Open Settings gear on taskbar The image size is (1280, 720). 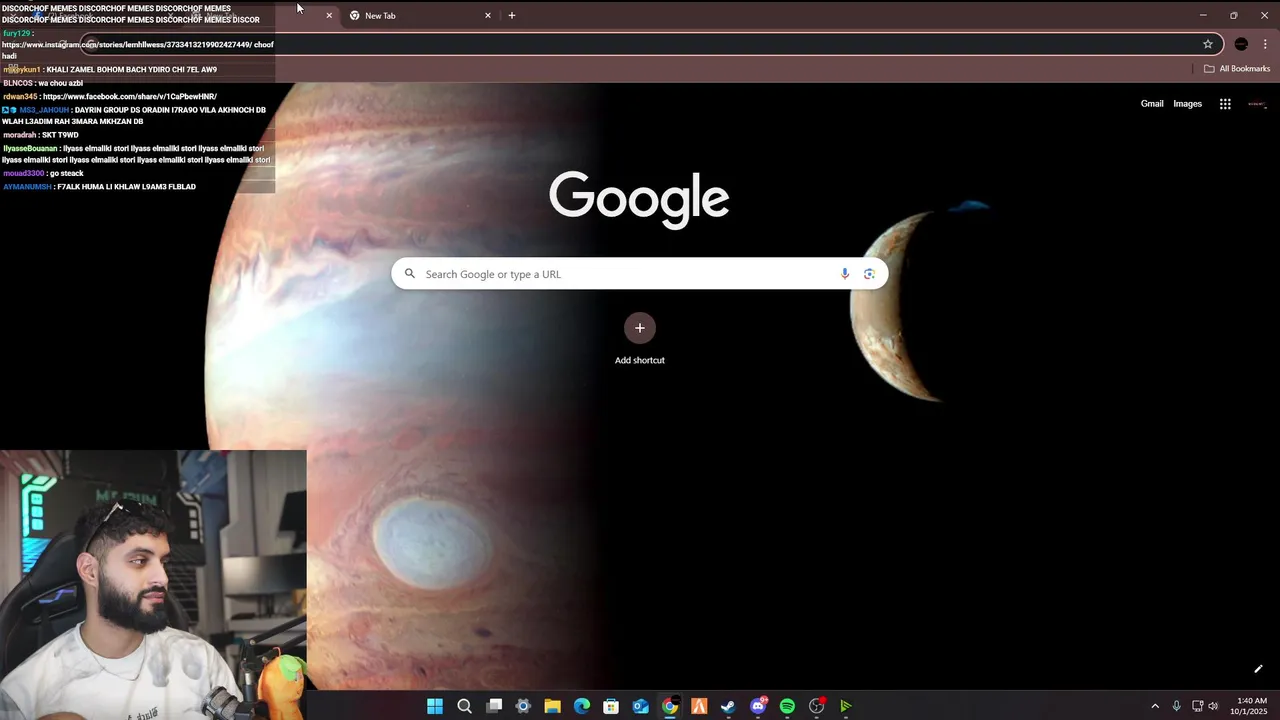coord(523,706)
